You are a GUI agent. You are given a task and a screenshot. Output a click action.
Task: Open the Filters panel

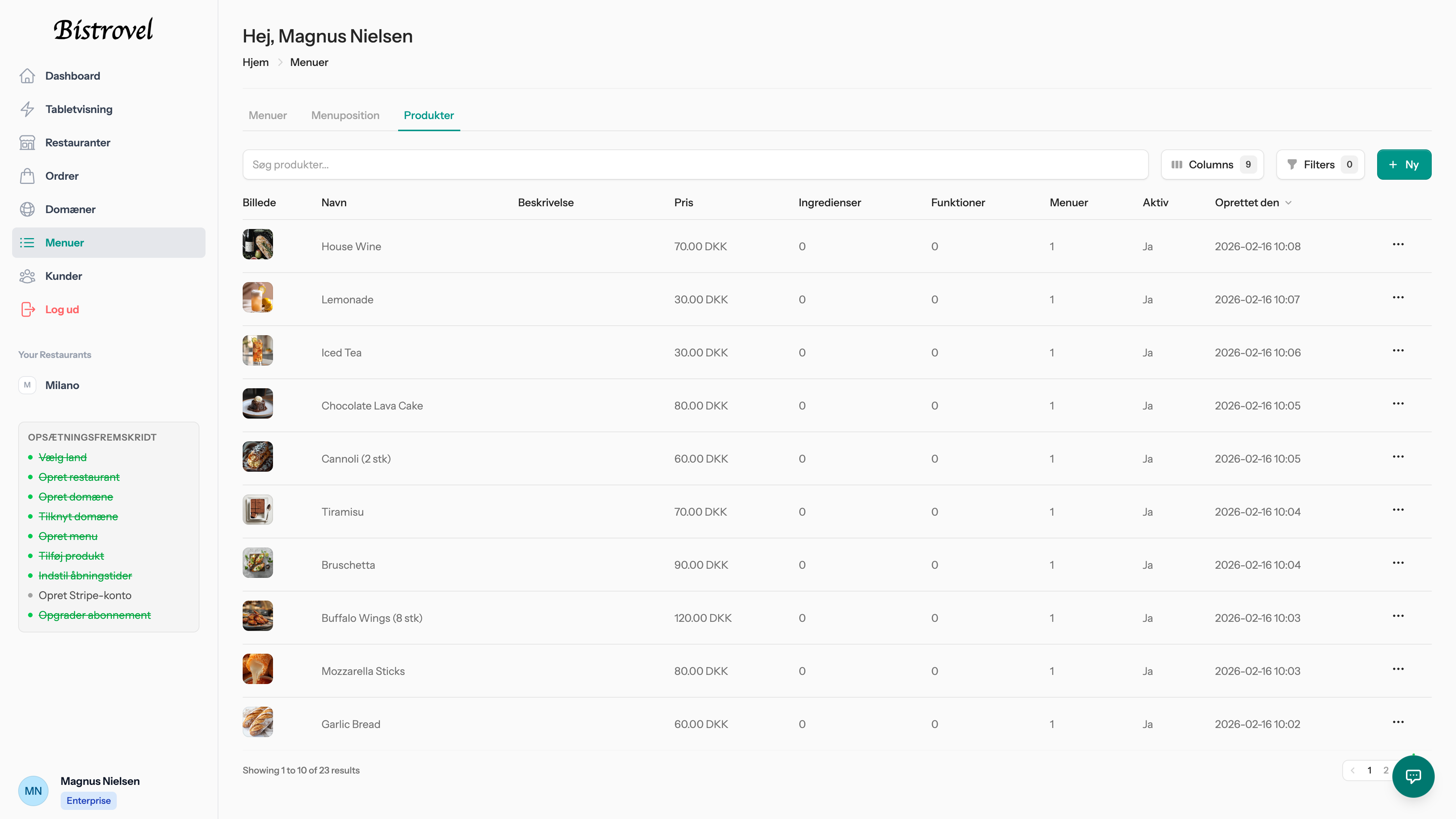click(1320, 165)
